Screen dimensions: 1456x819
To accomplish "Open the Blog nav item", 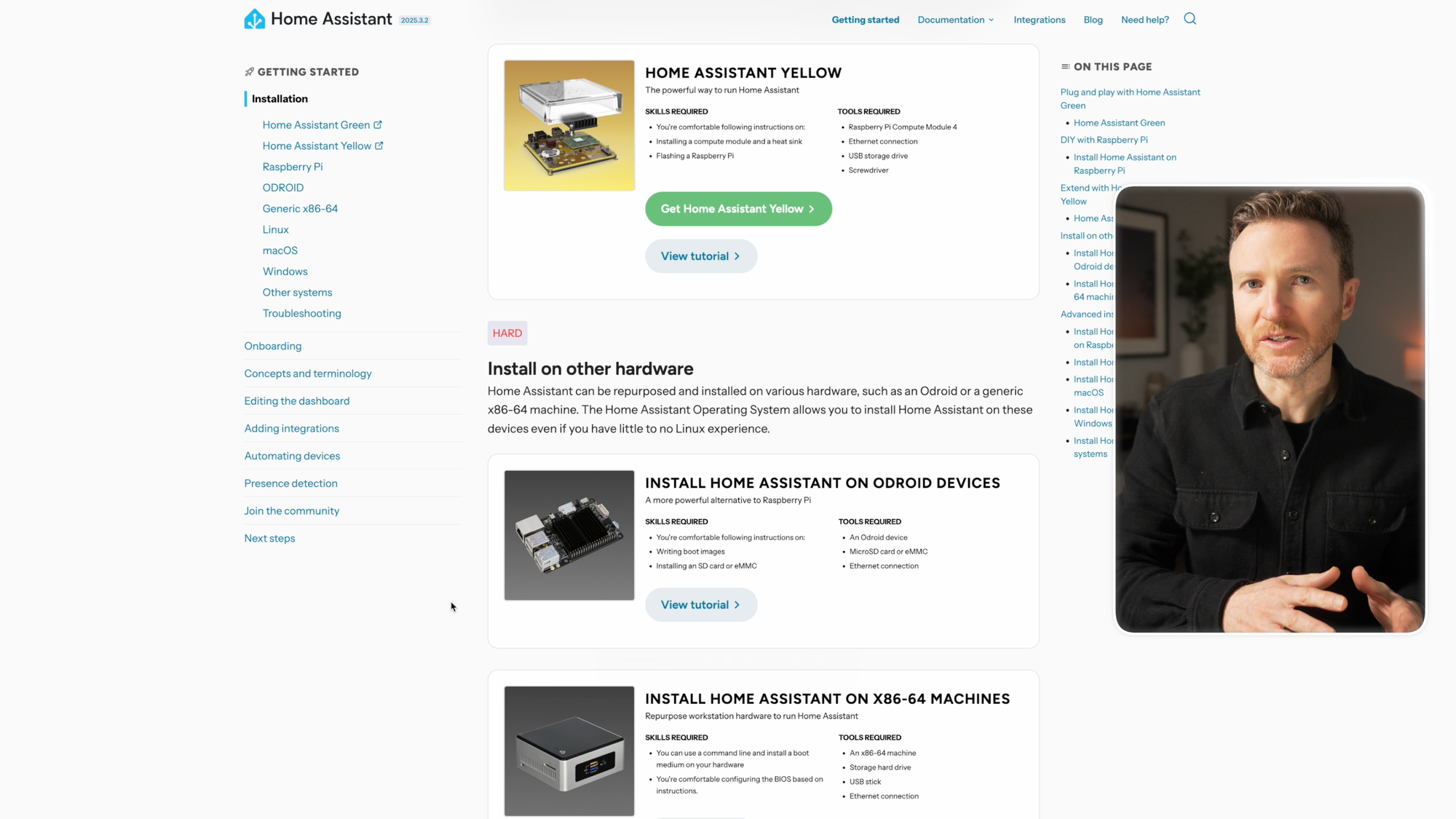I will click(1093, 20).
